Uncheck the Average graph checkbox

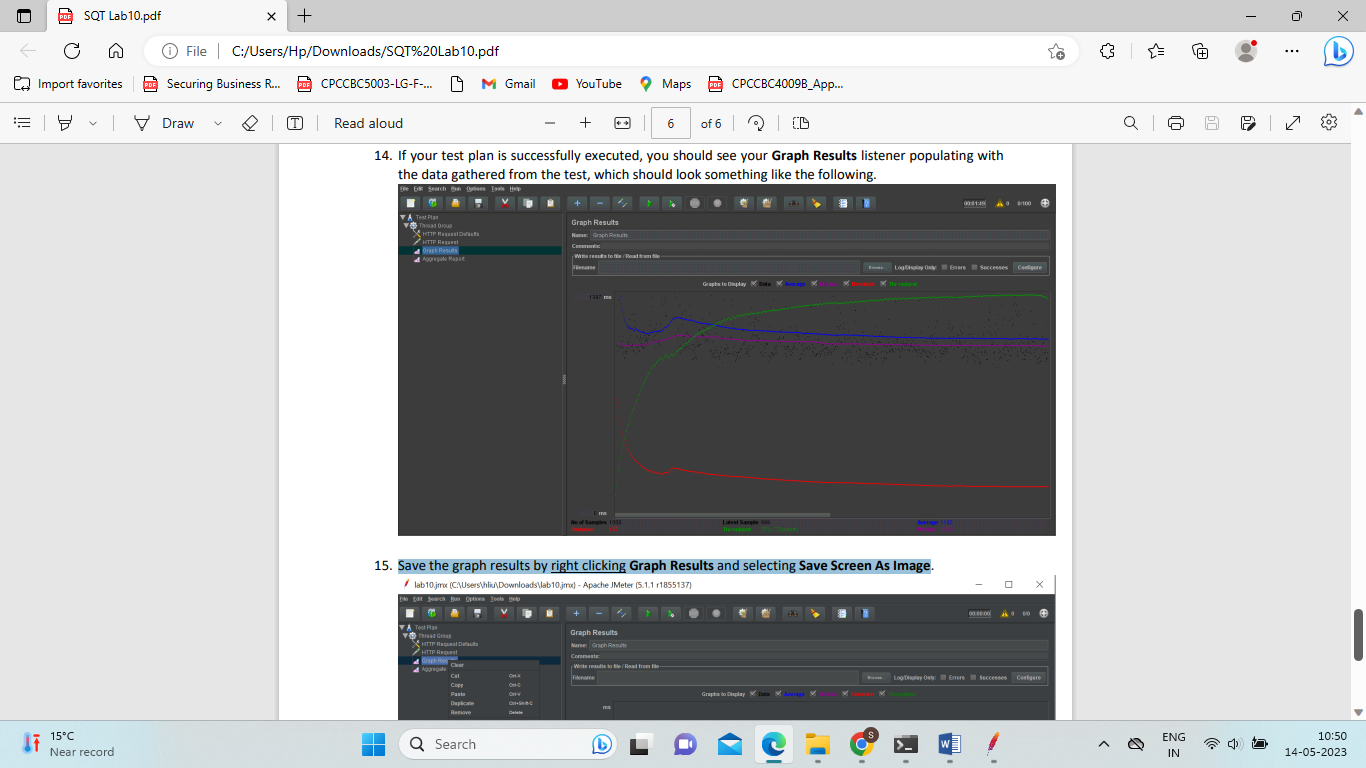click(x=780, y=283)
